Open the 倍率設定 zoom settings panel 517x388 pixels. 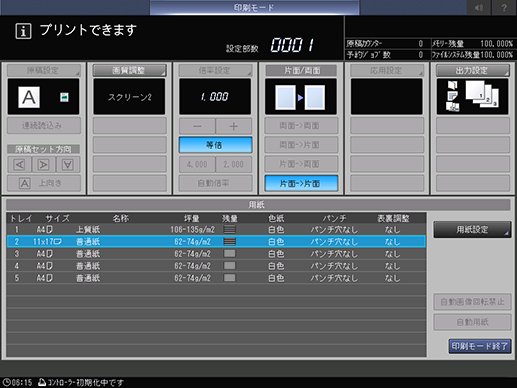(x=215, y=70)
